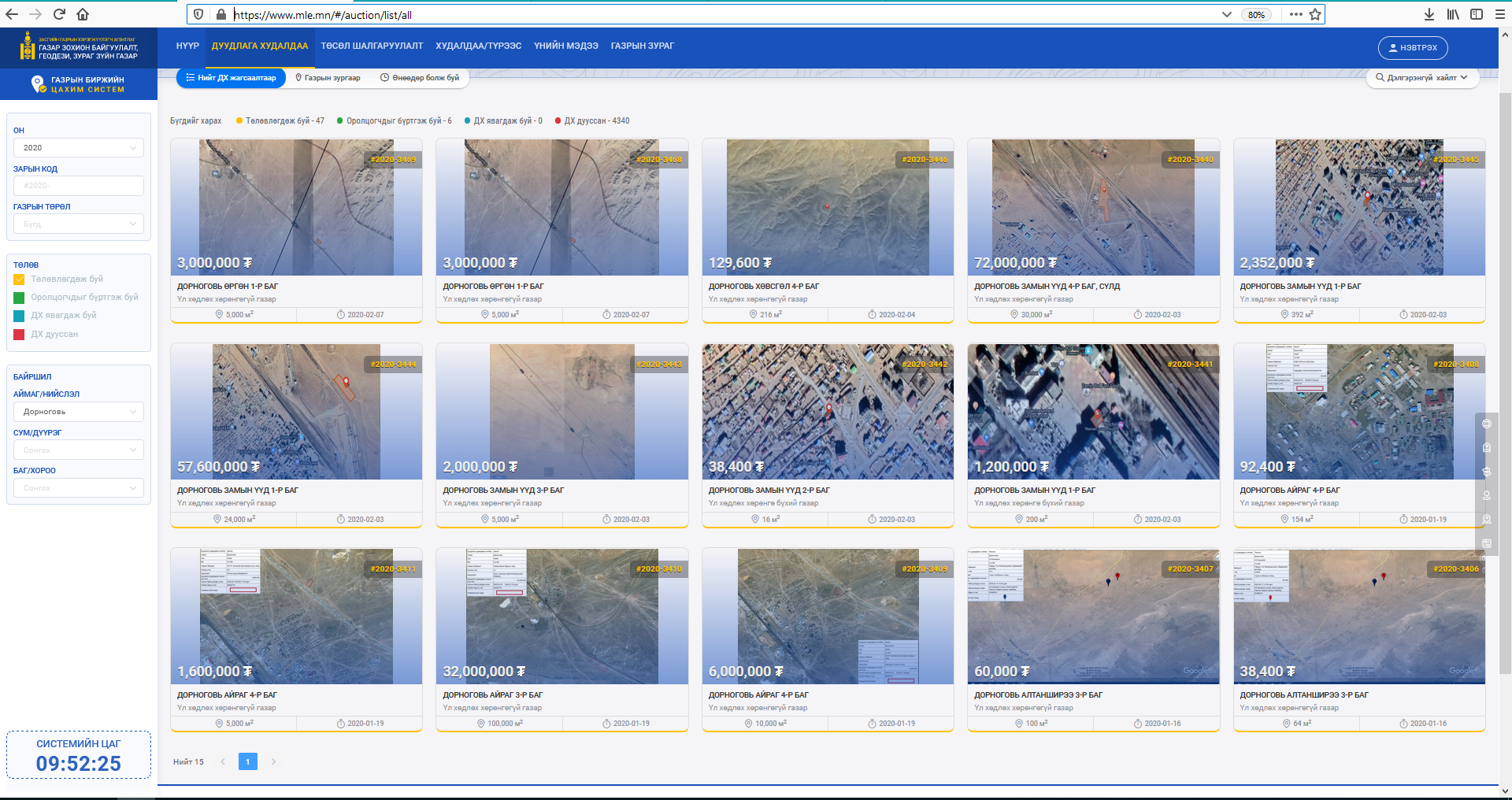The image size is (1512, 800).
Task: Open the ТӨСӨЛ ШАЛГАРУУЛАЛТ menu item
Action: click(x=372, y=46)
